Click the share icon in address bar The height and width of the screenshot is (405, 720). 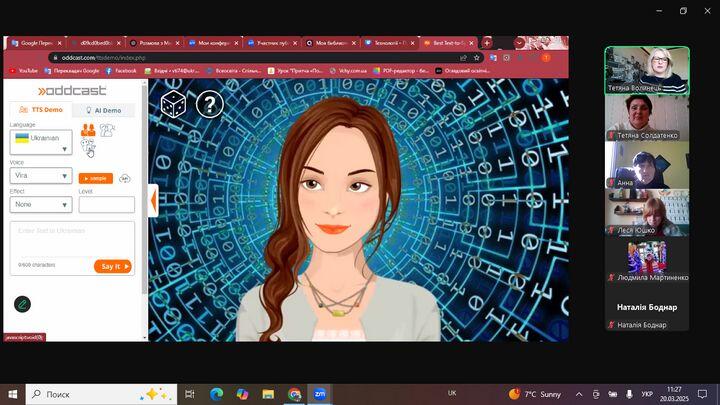click(x=463, y=58)
